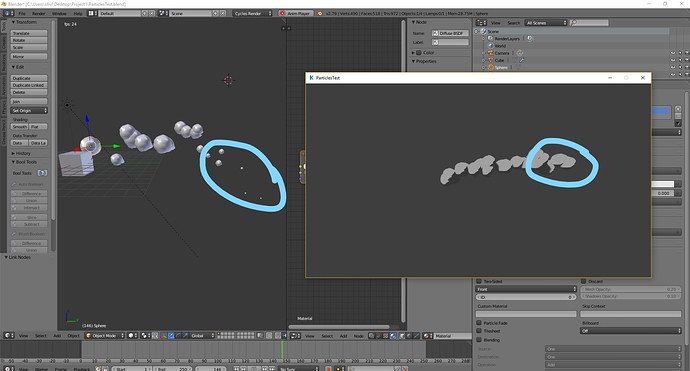Screen dimensions: 690x371
Task: Open the All Scenes outliner dropdown
Action: 546,22
